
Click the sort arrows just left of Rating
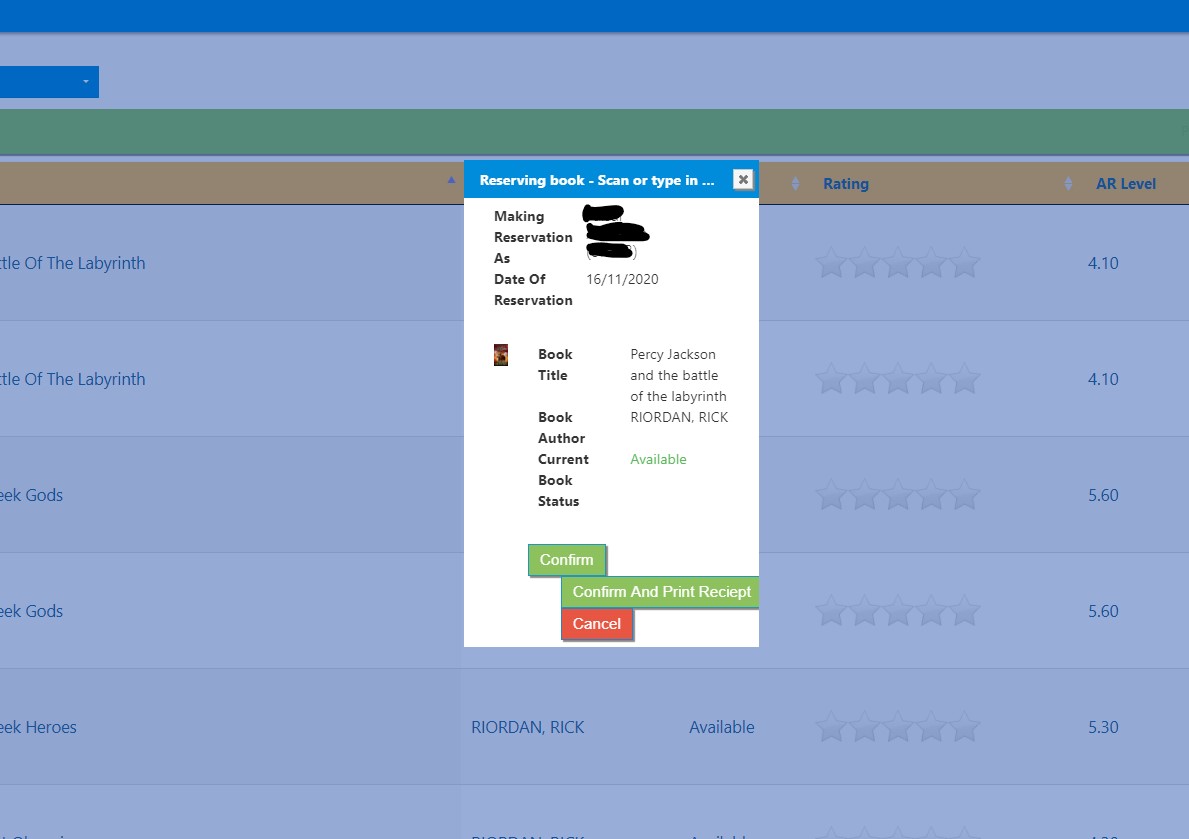pos(795,184)
